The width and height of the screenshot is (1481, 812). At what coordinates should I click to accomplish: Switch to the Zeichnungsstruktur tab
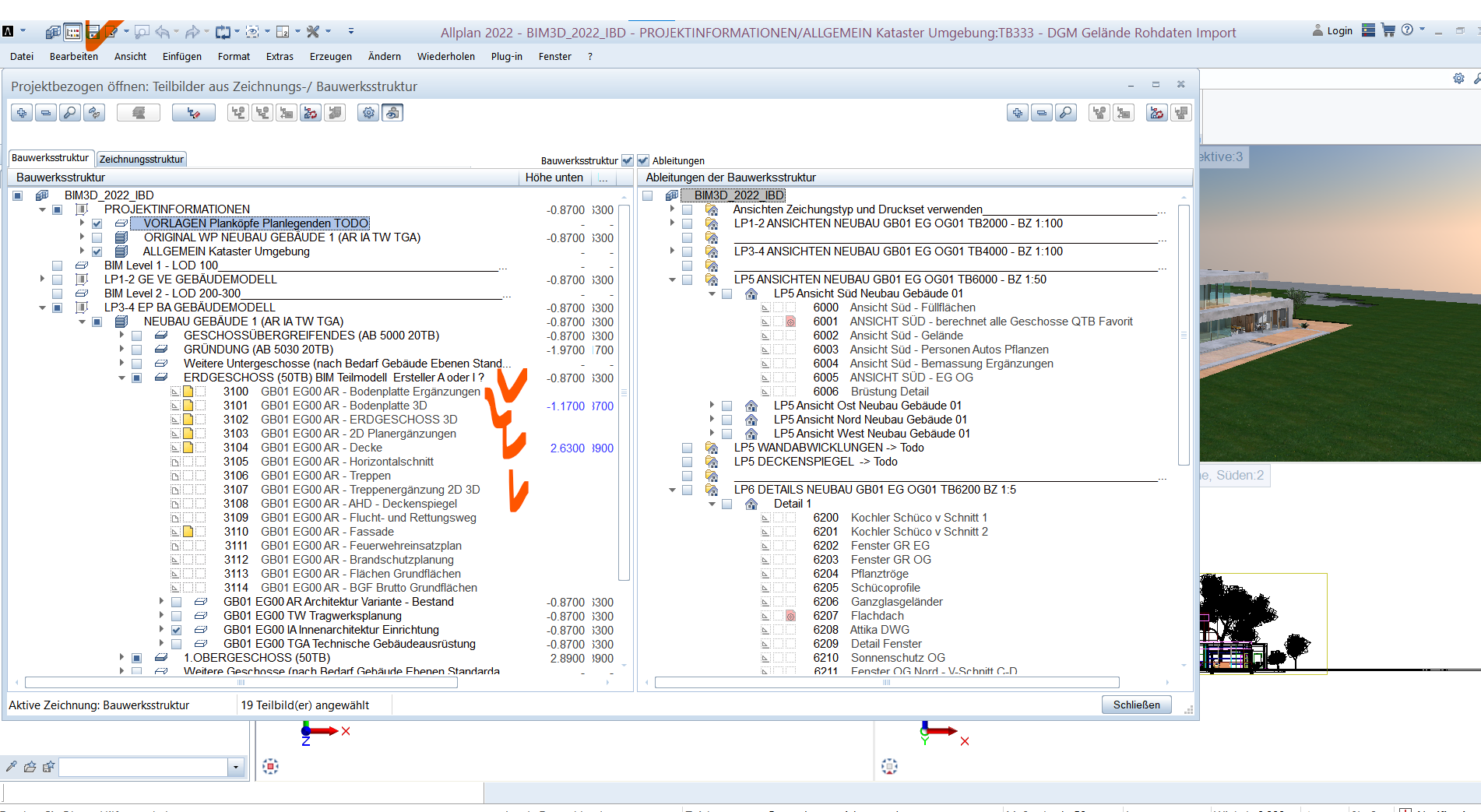click(x=142, y=159)
